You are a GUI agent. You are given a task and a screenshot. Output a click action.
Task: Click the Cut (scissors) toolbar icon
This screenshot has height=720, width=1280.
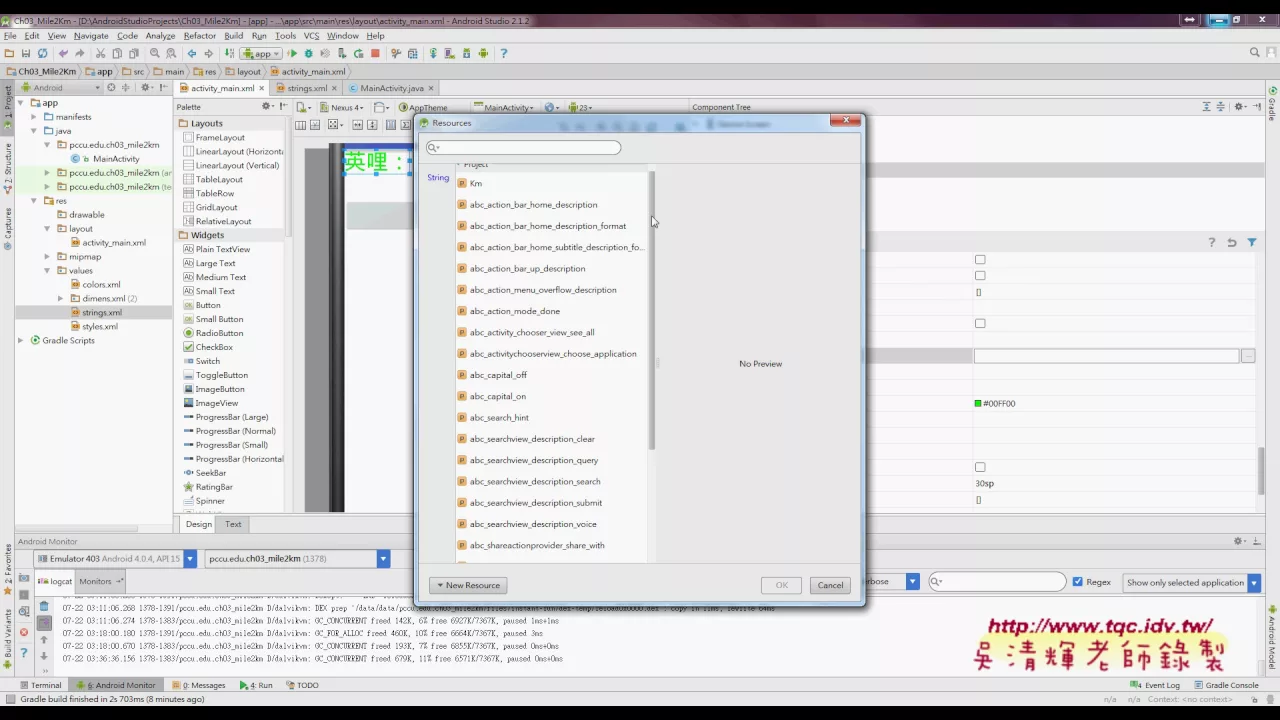point(100,53)
